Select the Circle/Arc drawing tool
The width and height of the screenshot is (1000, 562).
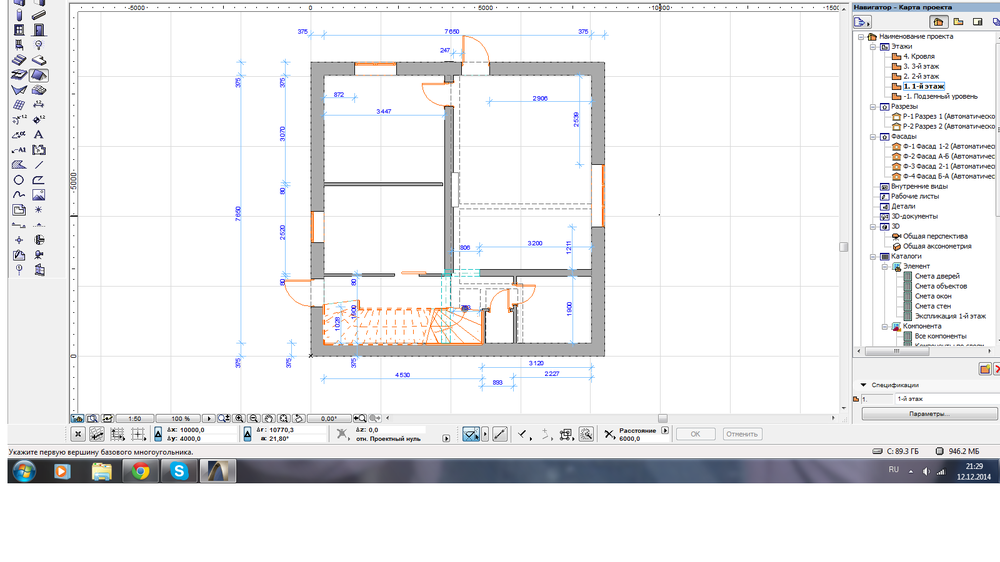pyautogui.click(x=19, y=180)
